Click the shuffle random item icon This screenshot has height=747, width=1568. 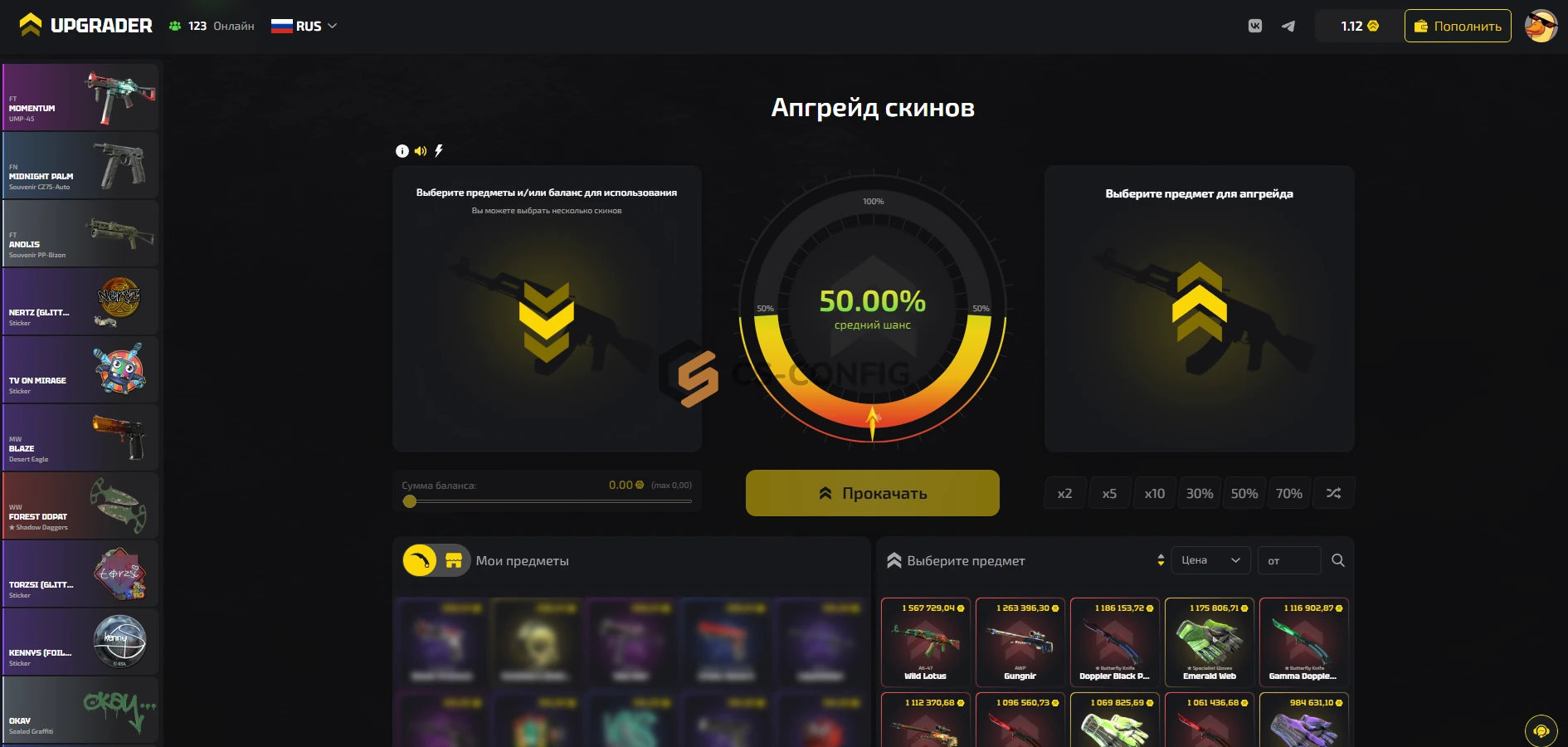coord(1333,493)
